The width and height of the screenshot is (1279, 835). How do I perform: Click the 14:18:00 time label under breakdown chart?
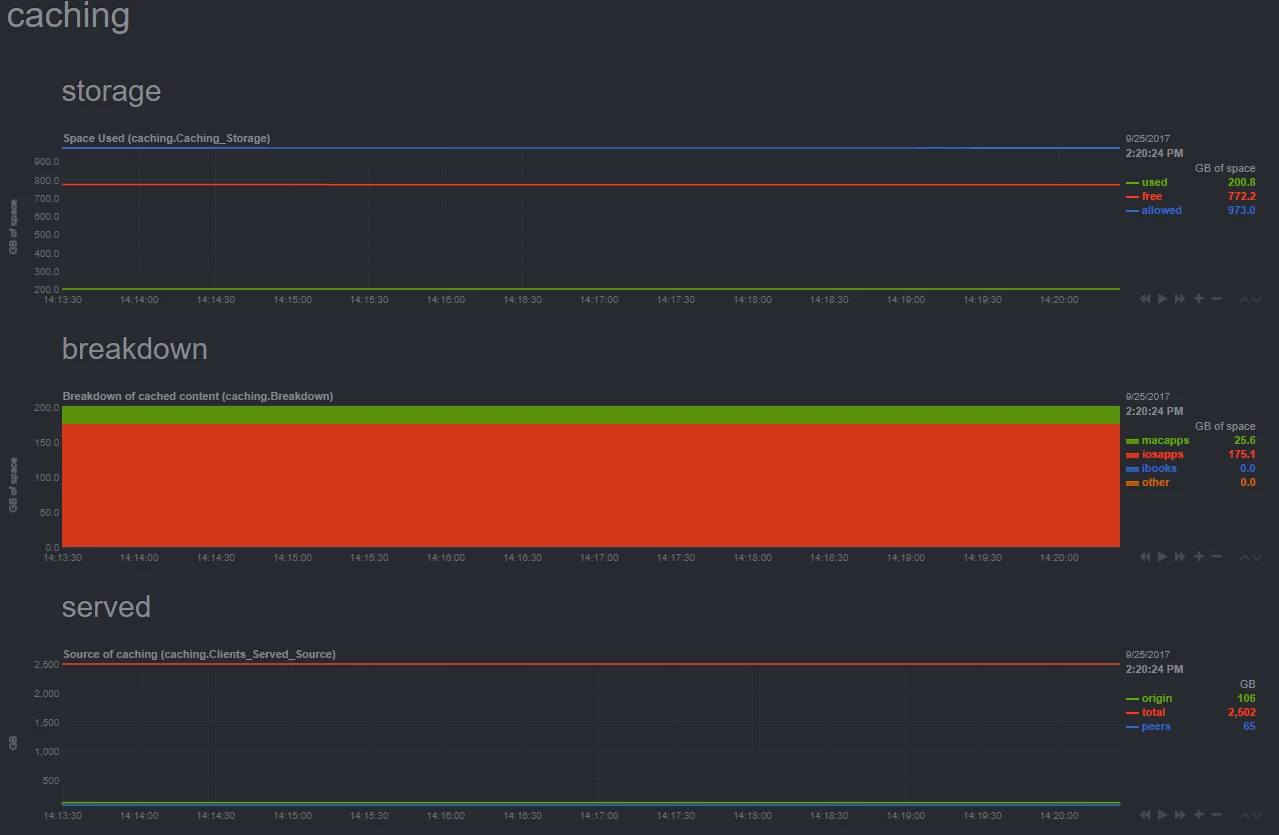coord(752,558)
